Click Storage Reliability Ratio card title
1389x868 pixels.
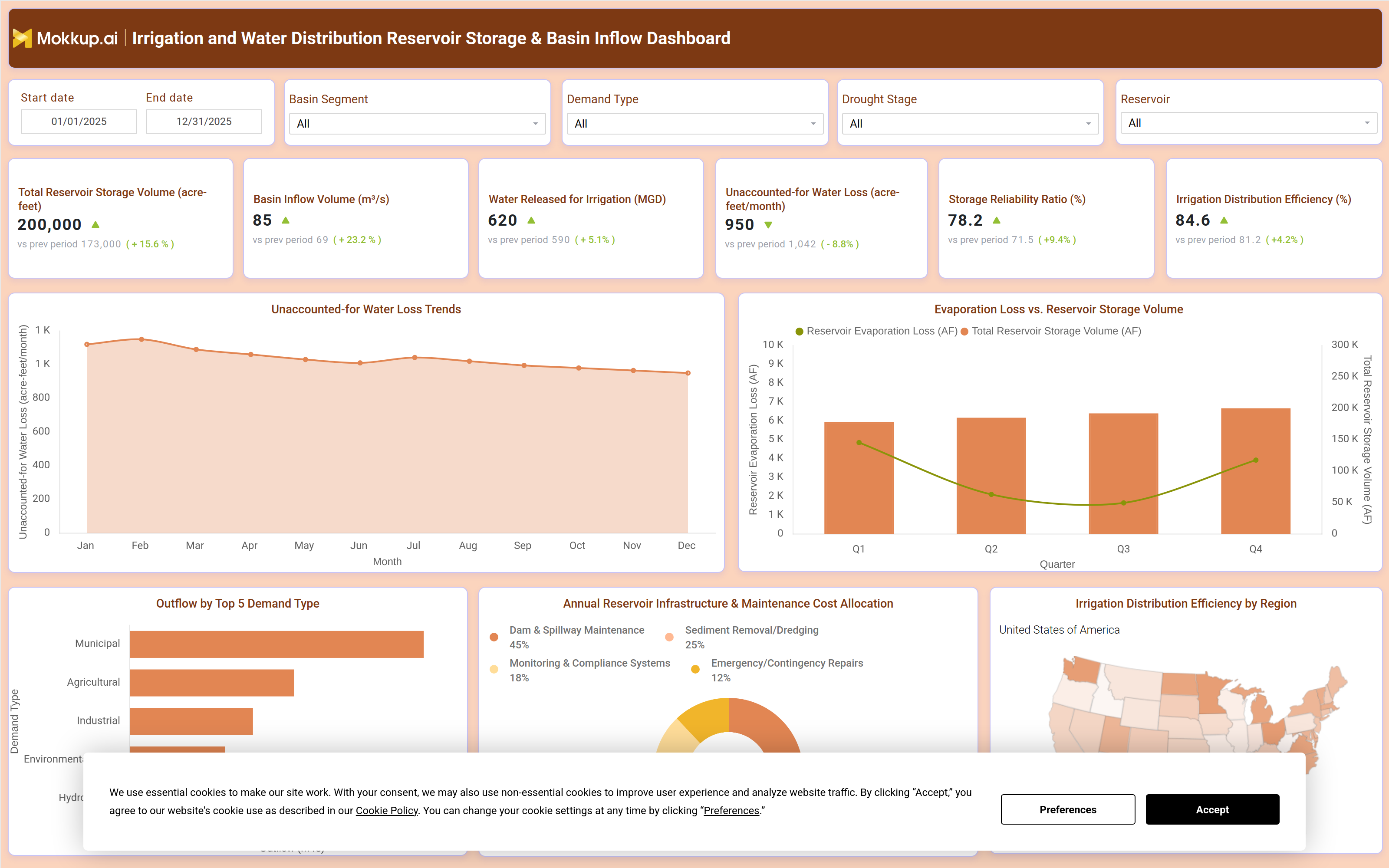pyautogui.click(x=1017, y=199)
